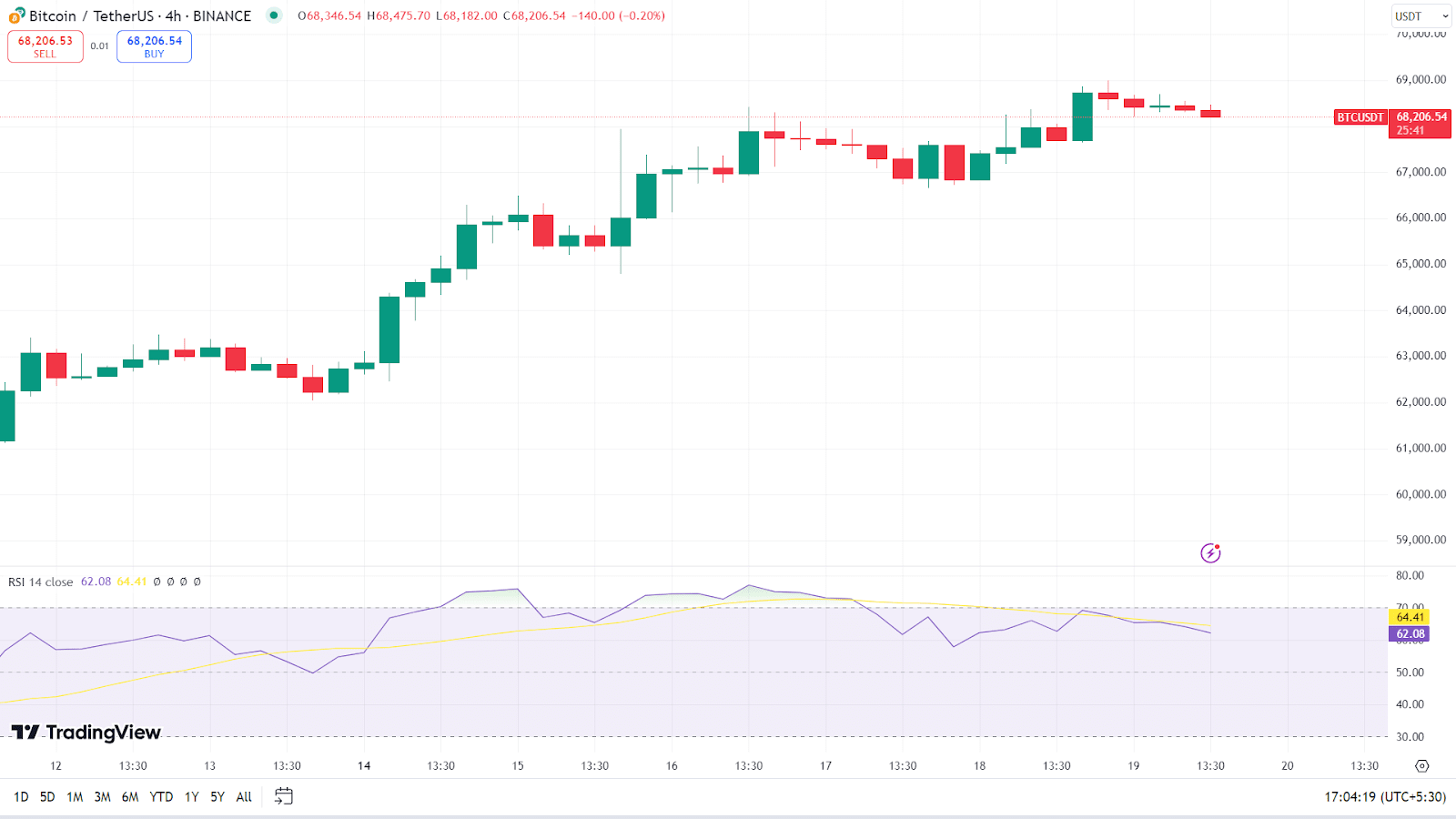Click the red BTCUSDT price label

[x=1360, y=117]
